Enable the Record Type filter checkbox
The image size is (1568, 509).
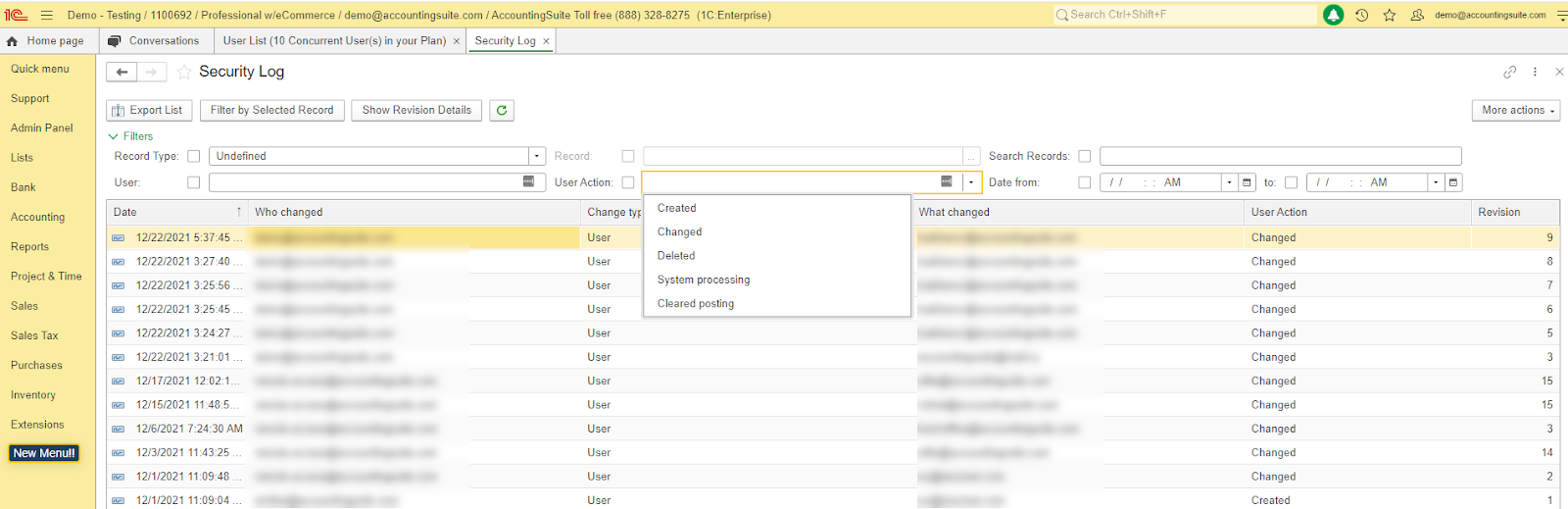click(193, 156)
